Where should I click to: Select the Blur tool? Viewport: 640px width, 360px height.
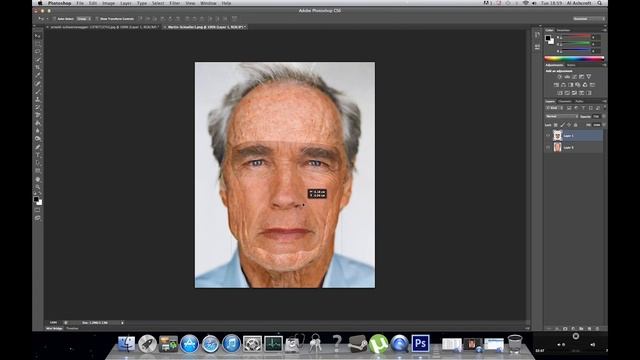click(38, 131)
